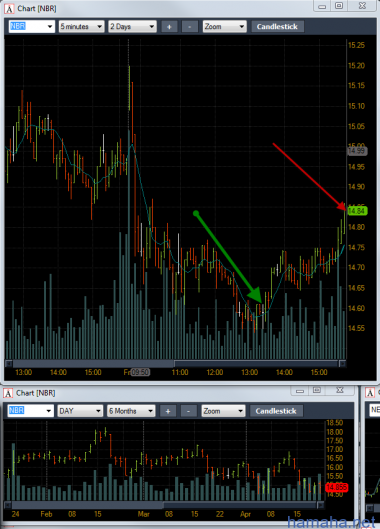Viewport: 380px width, 529px height.
Task: Click the app icon in the lower chart title bar
Action: 8,393
